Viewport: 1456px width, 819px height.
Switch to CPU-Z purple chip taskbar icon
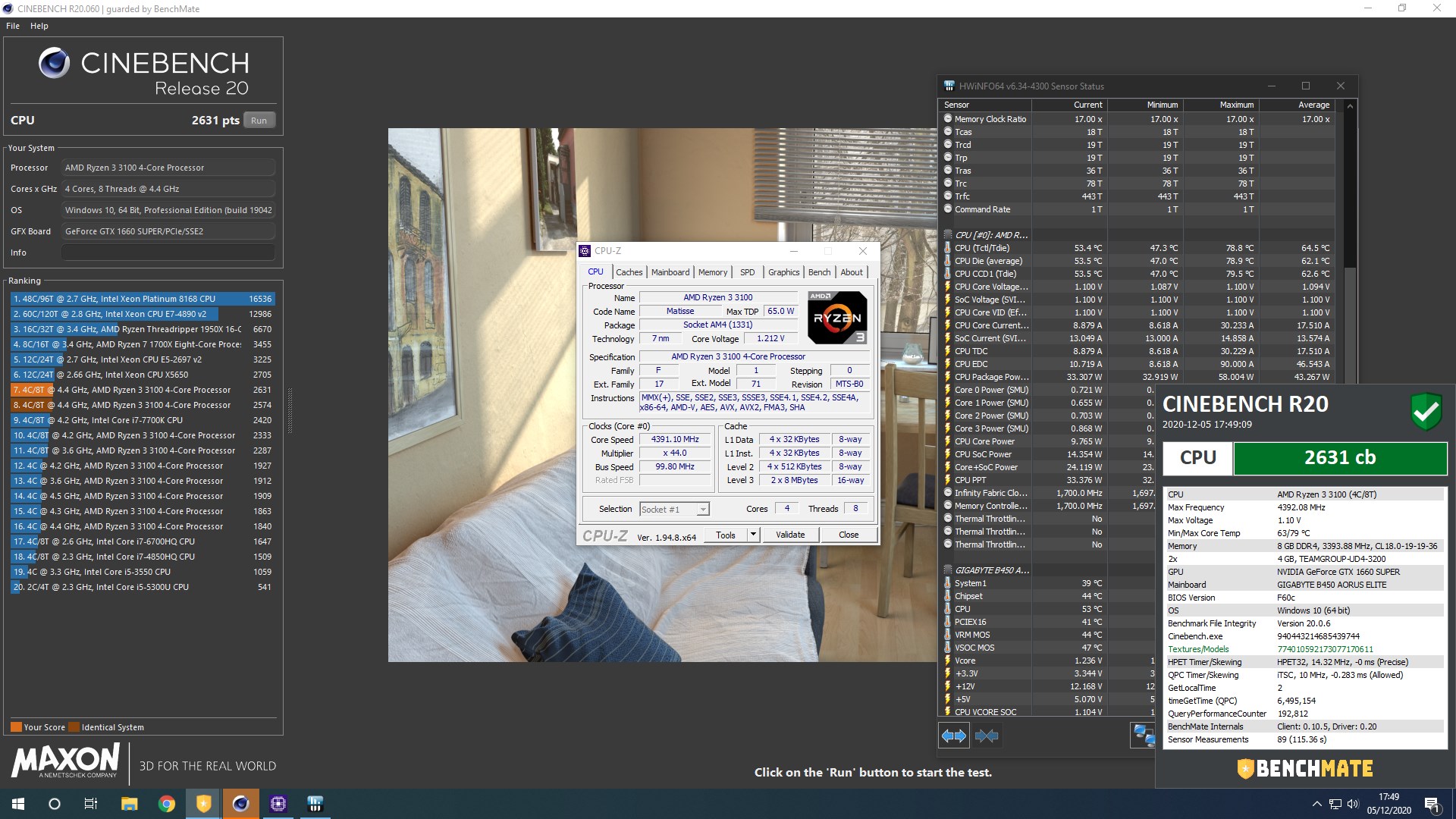(x=278, y=804)
